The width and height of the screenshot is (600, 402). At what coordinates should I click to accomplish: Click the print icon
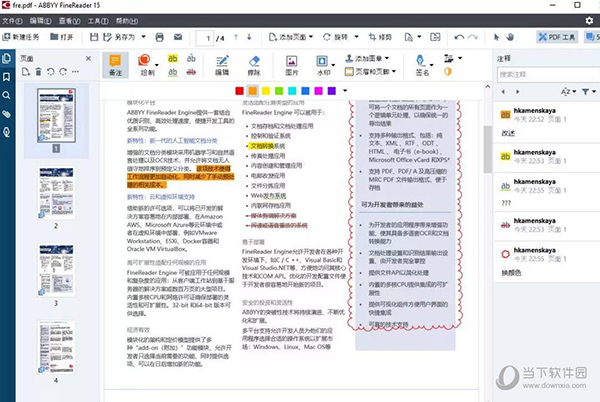(x=160, y=37)
